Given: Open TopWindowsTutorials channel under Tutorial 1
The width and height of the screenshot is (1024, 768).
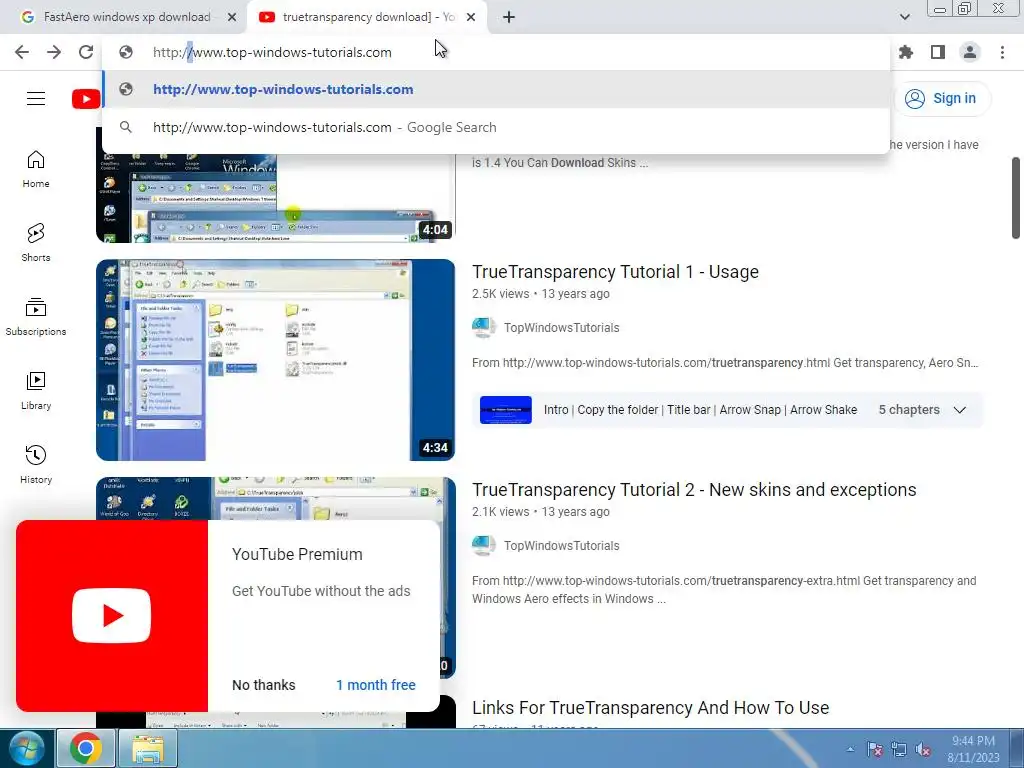Looking at the screenshot, I should pyautogui.click(x=562, y=328).
